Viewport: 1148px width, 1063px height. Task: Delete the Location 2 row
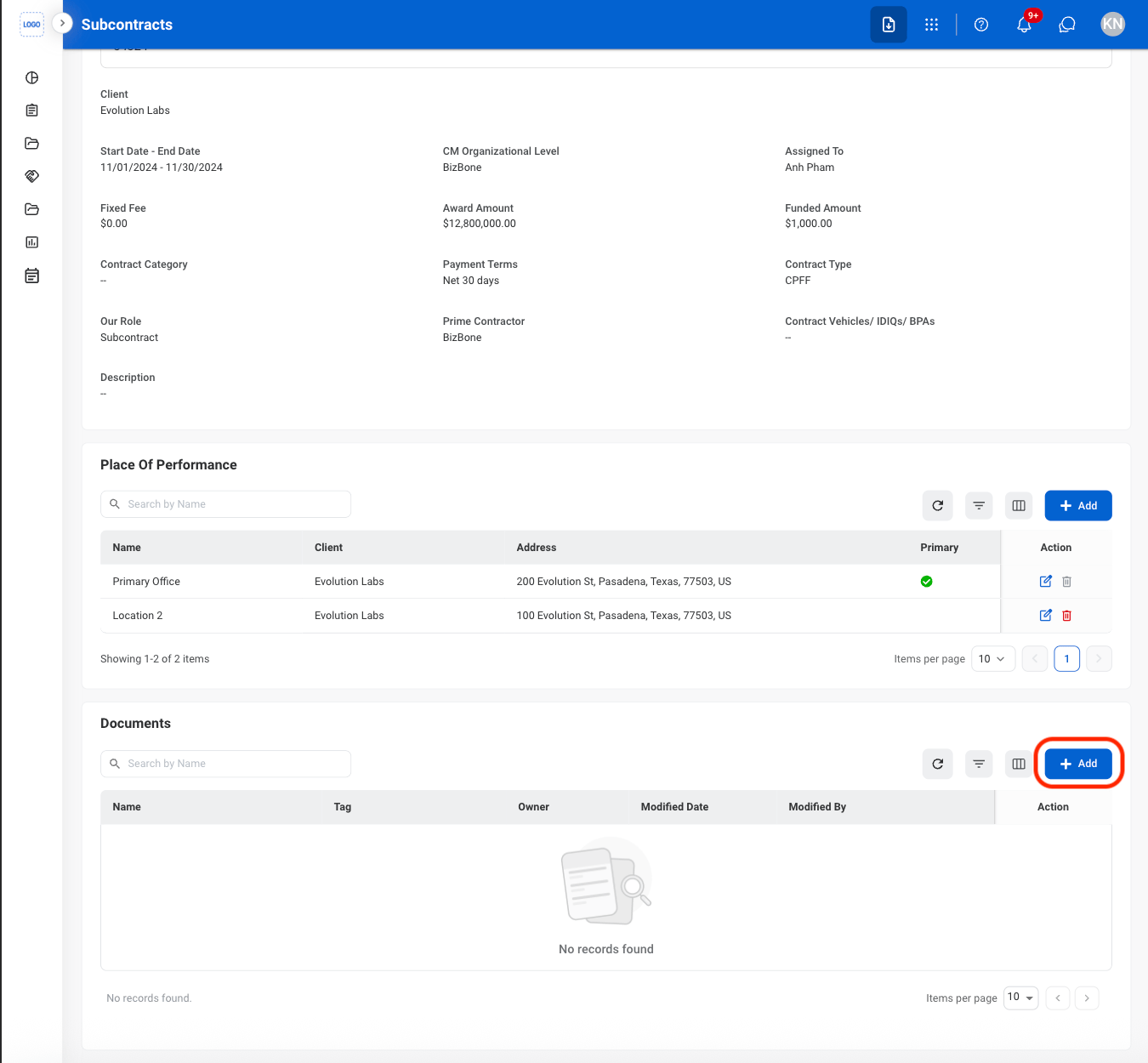[x=1067, y=616]
